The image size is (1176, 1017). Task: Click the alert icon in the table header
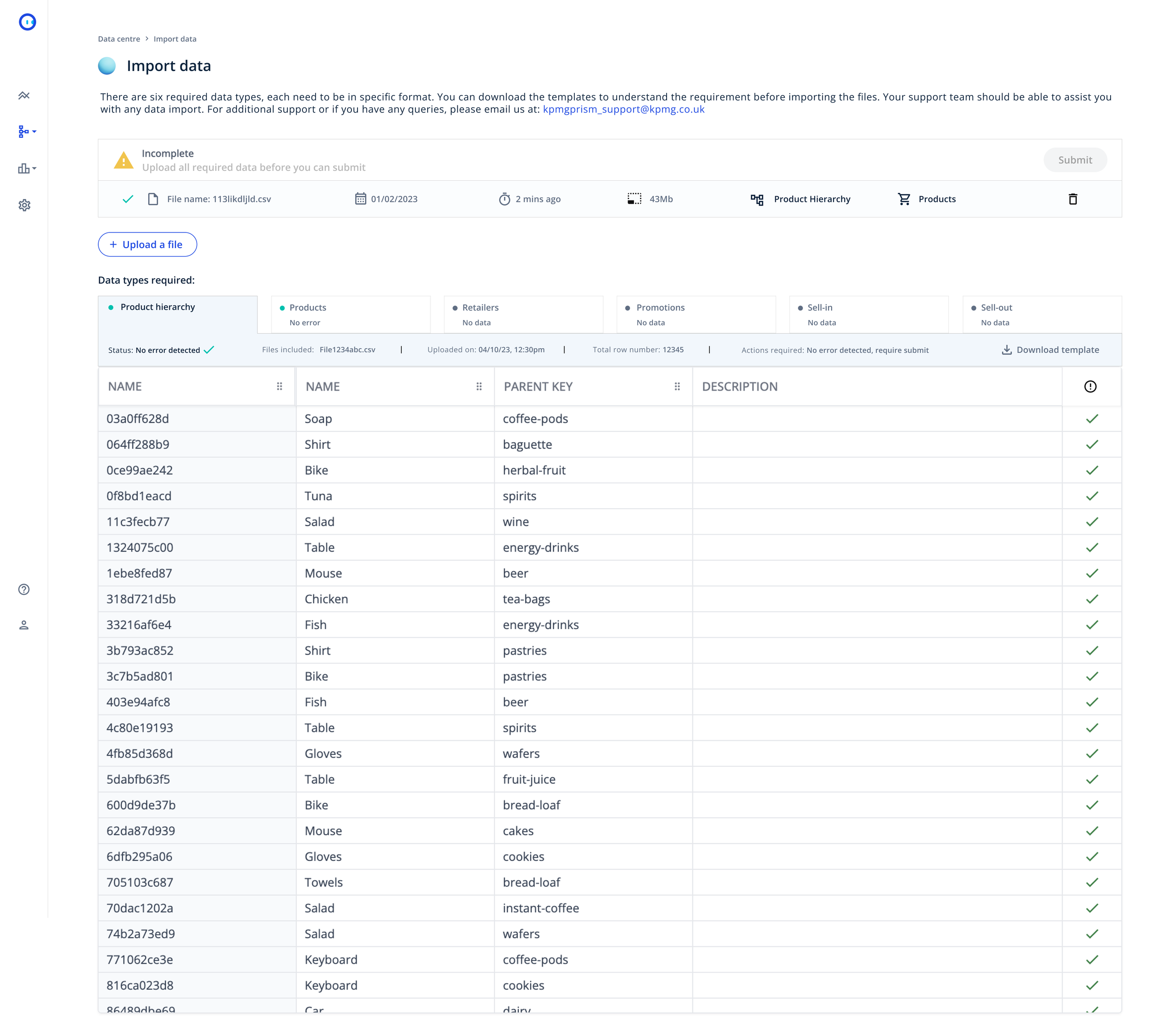[x=1090, y=387]
